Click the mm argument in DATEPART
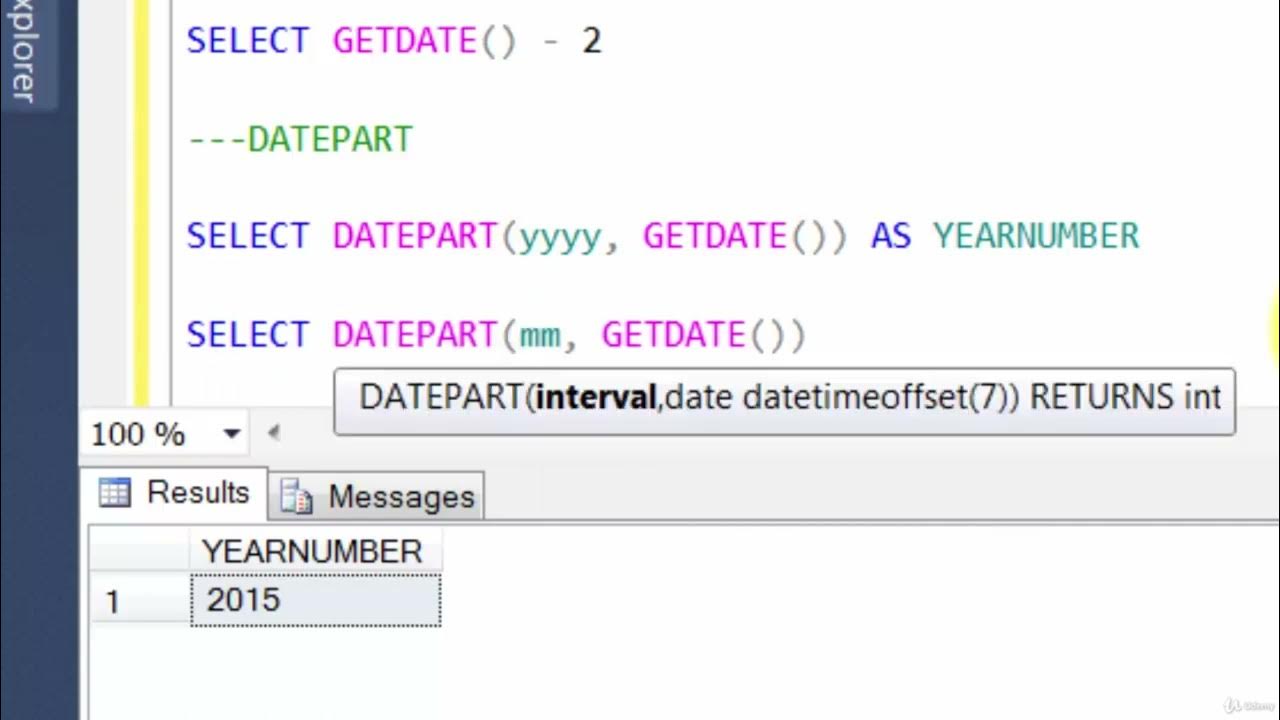 (x=541, y=335)
